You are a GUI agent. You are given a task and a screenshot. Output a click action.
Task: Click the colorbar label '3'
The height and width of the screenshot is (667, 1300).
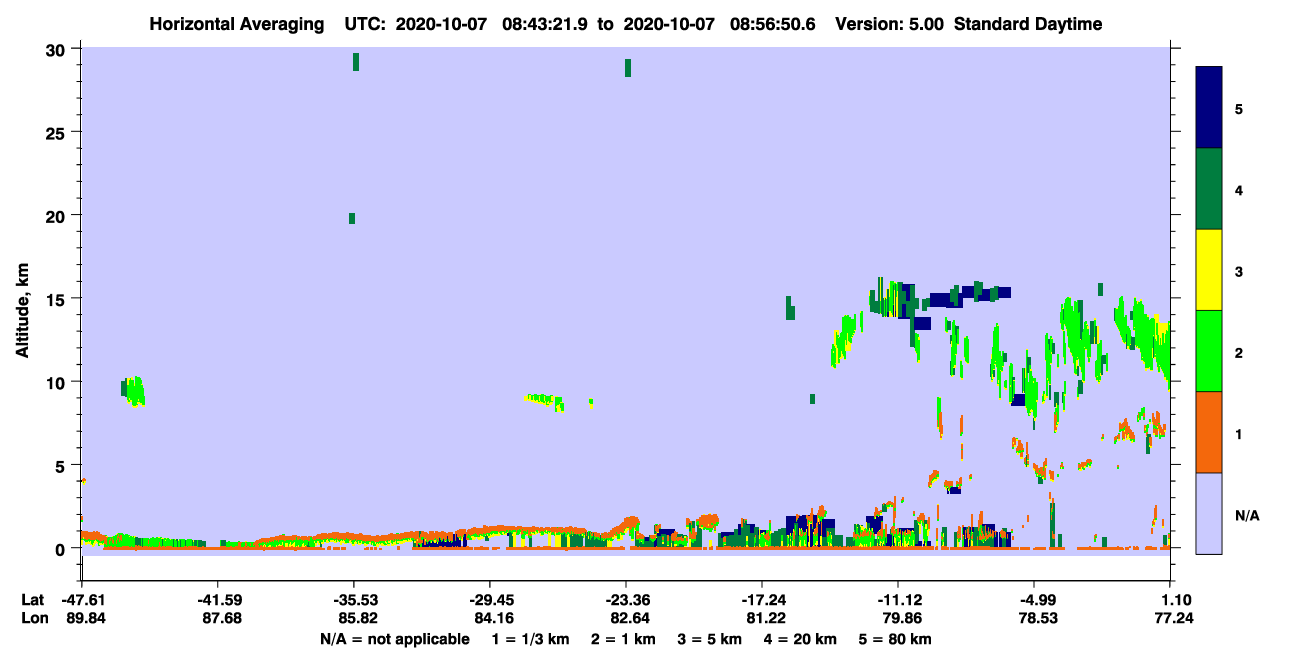(x=1239, y=270)
